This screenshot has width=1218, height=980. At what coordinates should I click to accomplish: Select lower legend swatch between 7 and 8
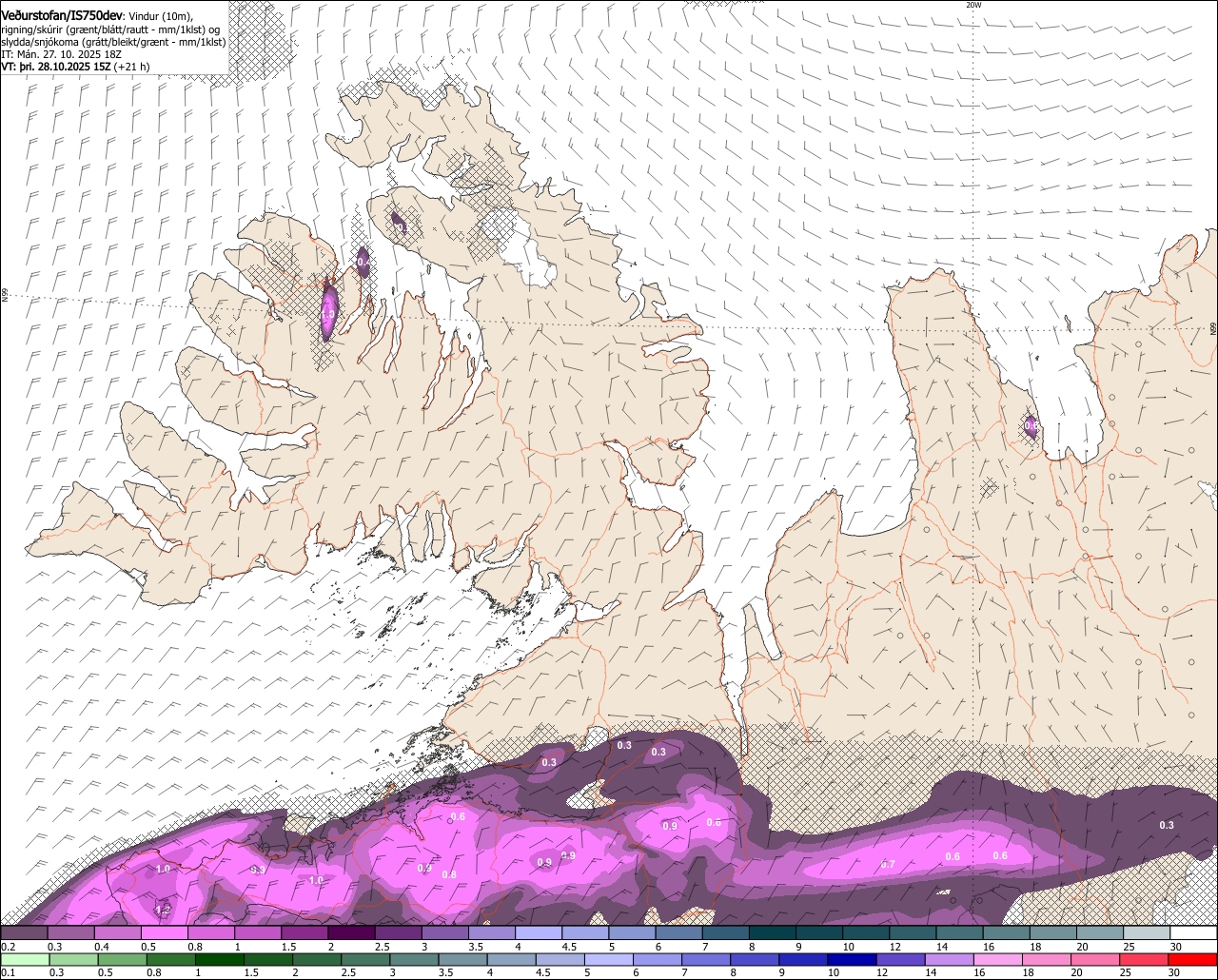[x=706, y=959]
